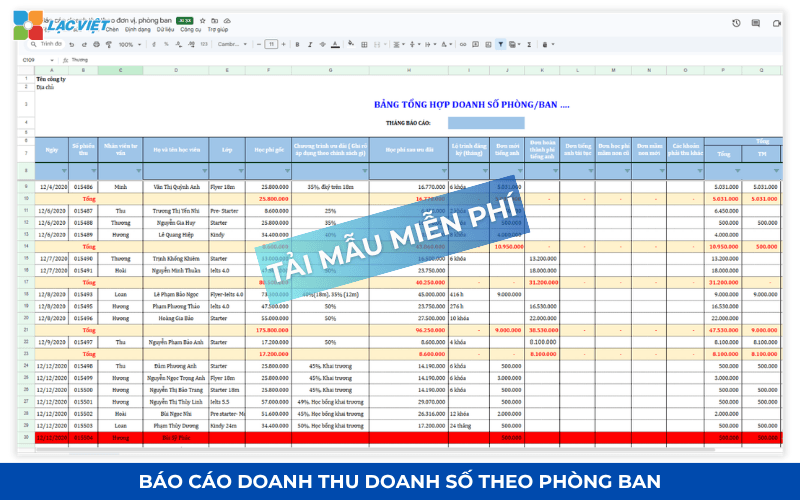This screenshot has width=800, height=500.
Task: Open the functions sigma menu
Action: click(x=529, y=44)
